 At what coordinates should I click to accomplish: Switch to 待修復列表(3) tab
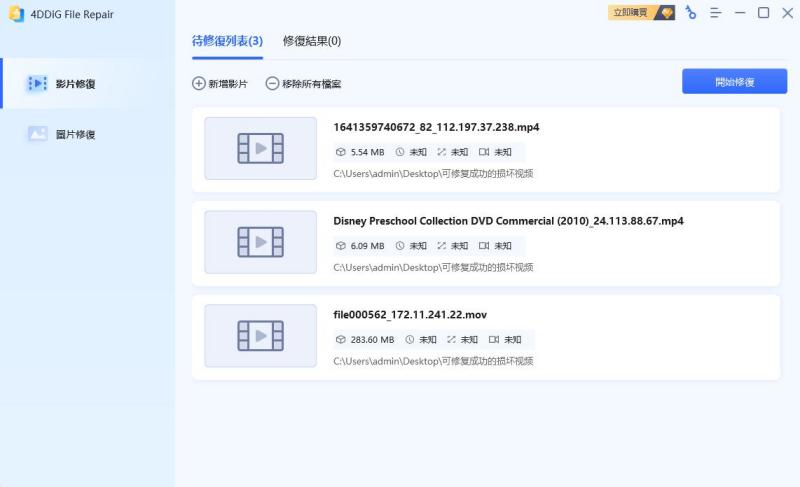[x=227, y=41]
